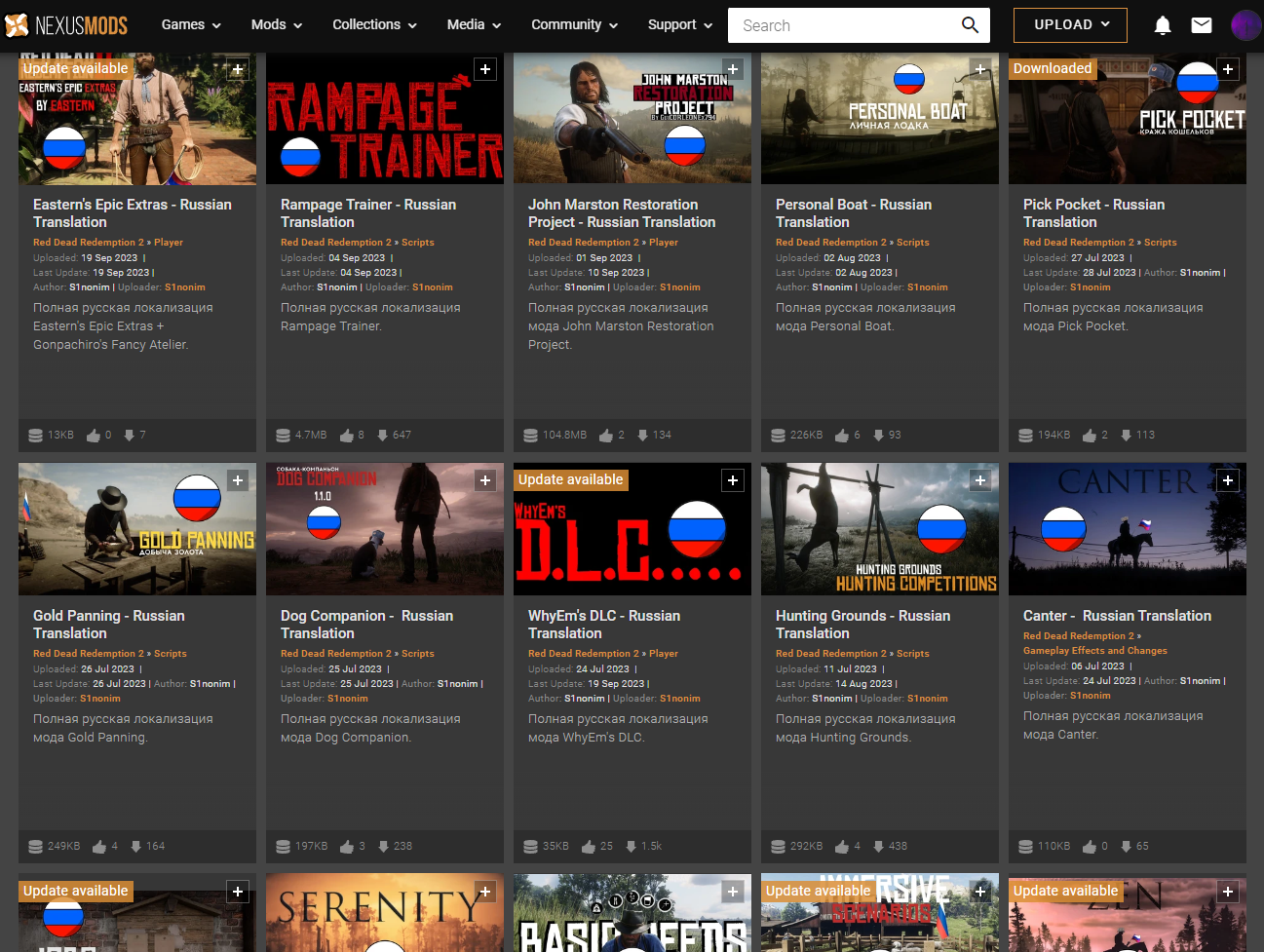Click thumbs-up icon on Pick Pocket card
This screenshot has width=1264, height=952.
pyautogui.click(x=1090, y=436)
